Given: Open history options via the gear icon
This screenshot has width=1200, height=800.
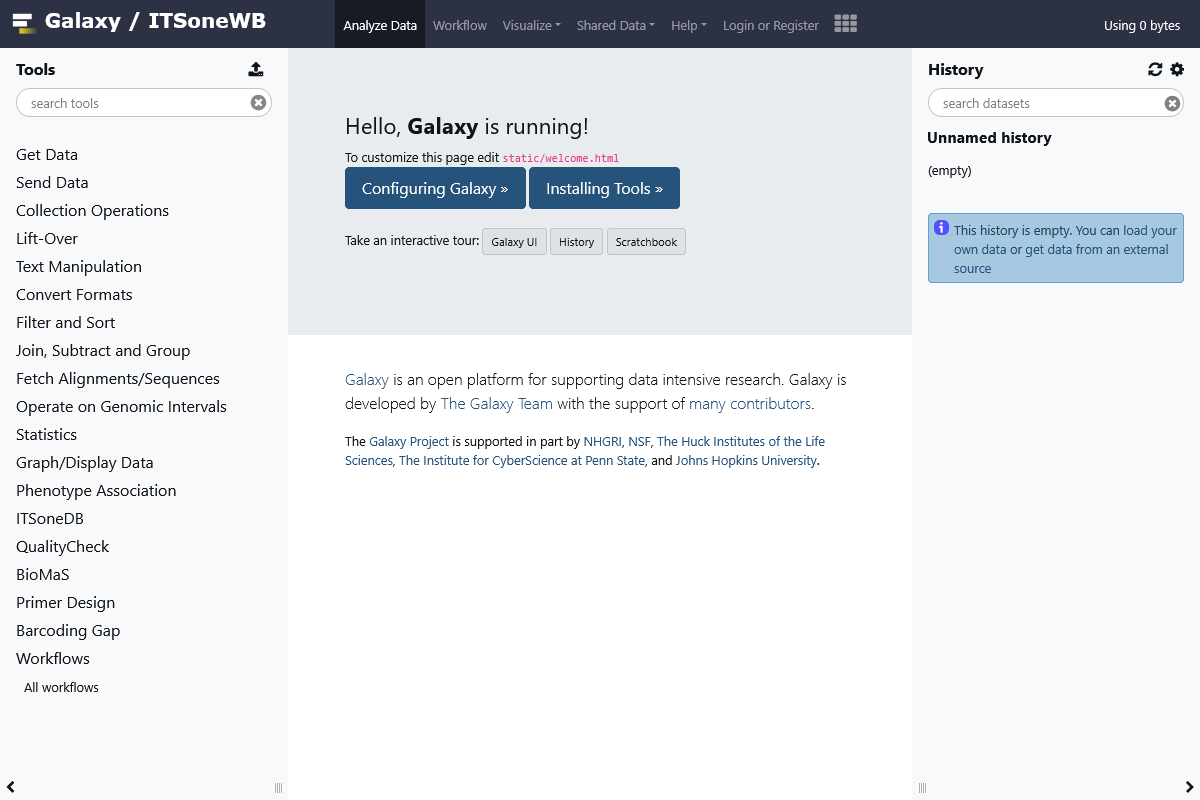Looking at the screenshot, I should 1176,69.
